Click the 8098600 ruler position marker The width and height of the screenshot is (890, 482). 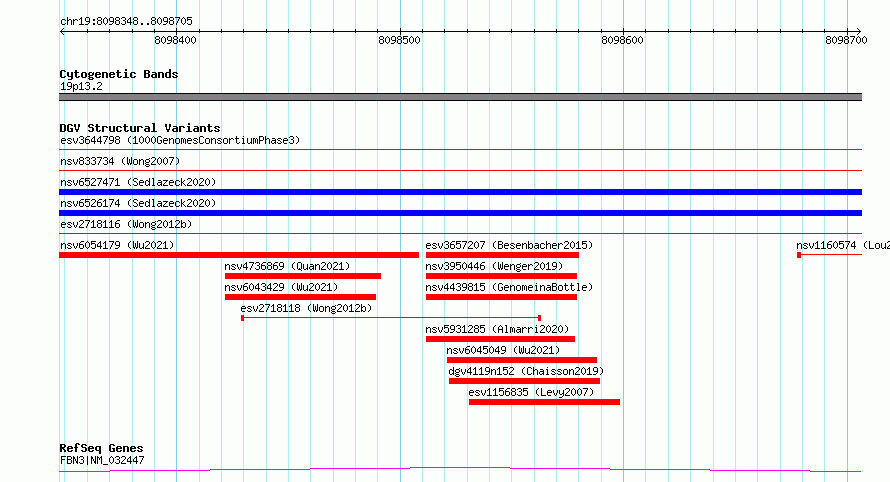623,40
